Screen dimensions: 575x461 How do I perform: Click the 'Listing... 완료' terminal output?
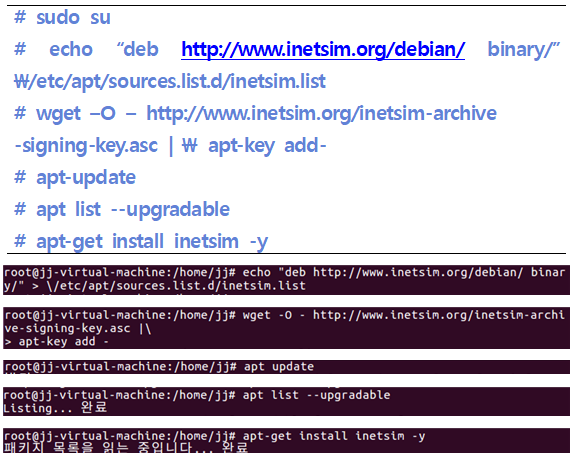pos(55,408)
